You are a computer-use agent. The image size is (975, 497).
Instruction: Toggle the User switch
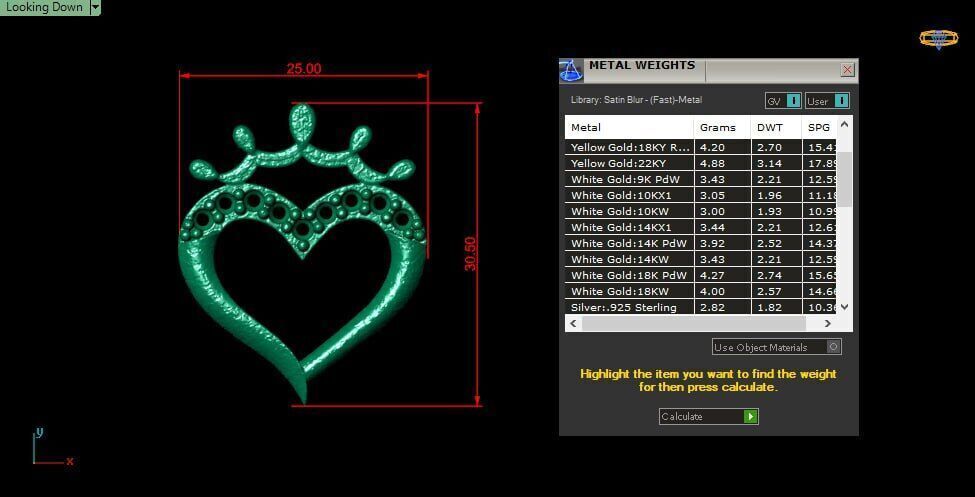[x=827, y=101]
